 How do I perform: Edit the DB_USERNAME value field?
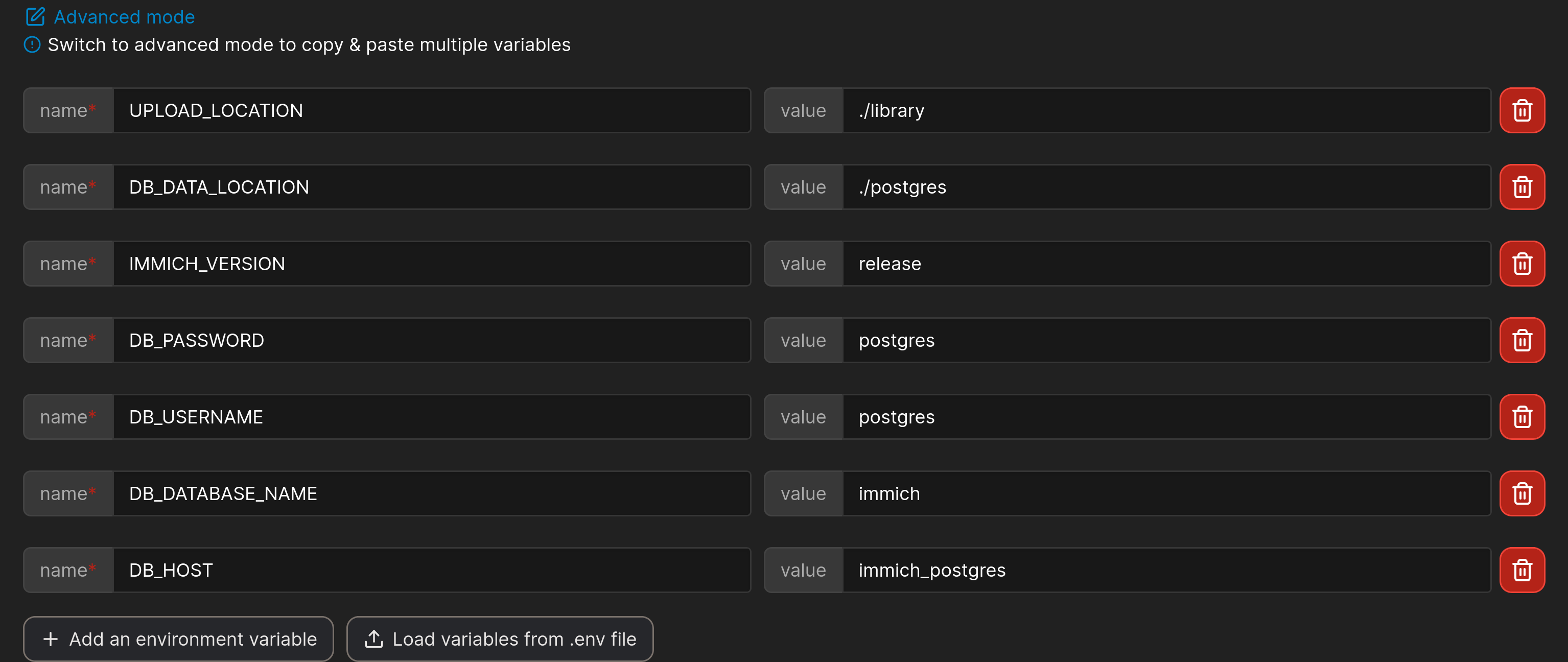[1165, 417]
